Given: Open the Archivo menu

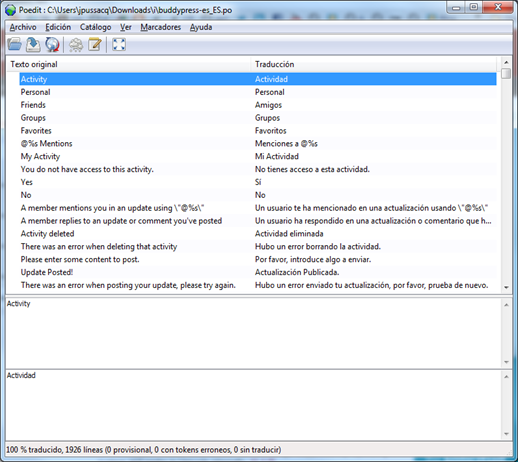Looking at the screenshot, I should tap(23, 27).
